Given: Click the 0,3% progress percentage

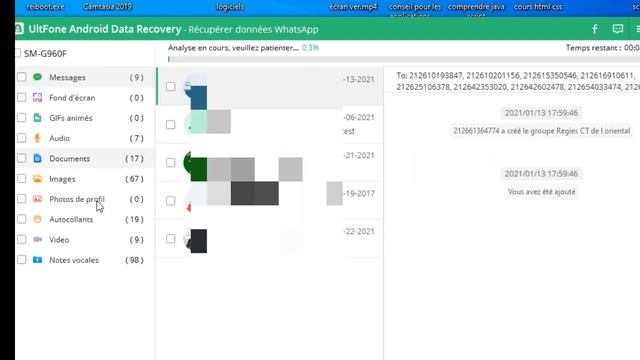Looking at the screenshot, I should 310,48.
